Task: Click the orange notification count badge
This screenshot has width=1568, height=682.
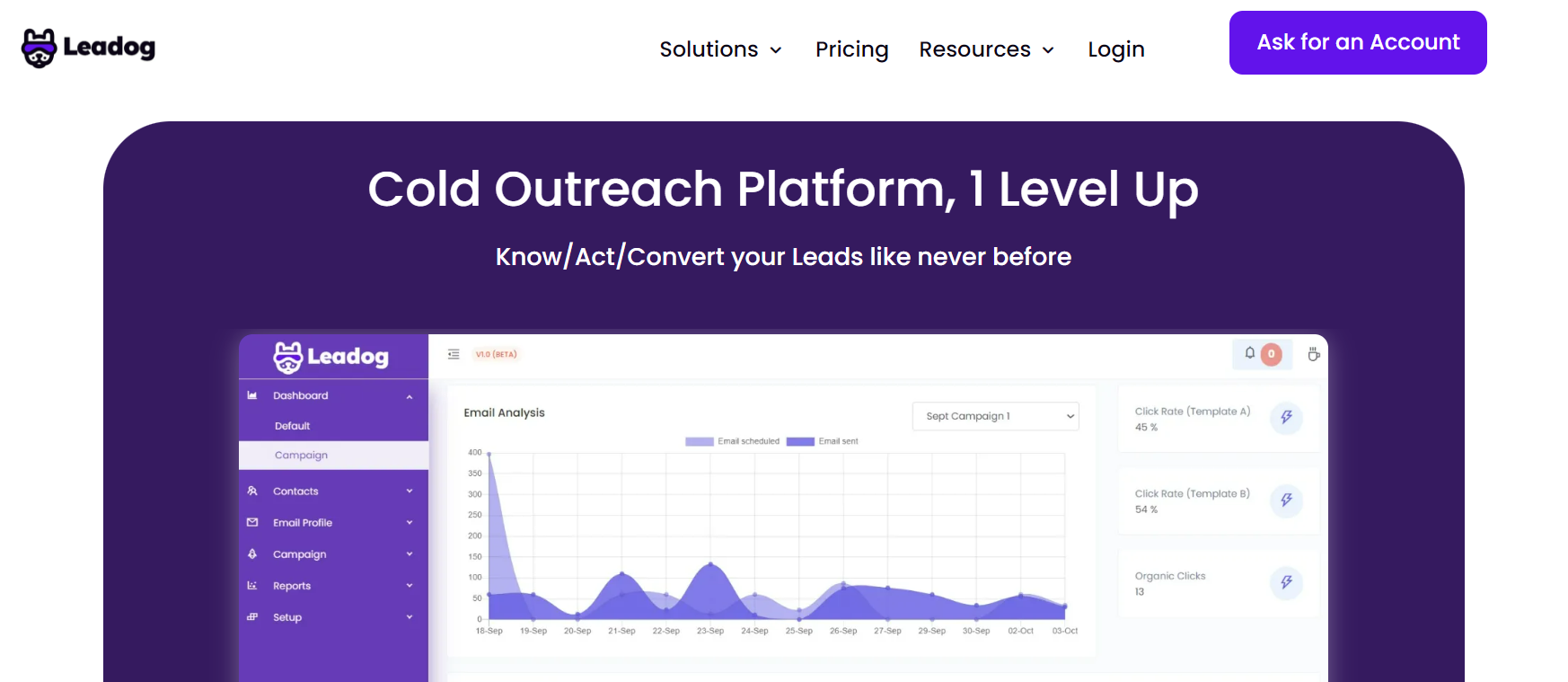Action: tap(1271, 354)
